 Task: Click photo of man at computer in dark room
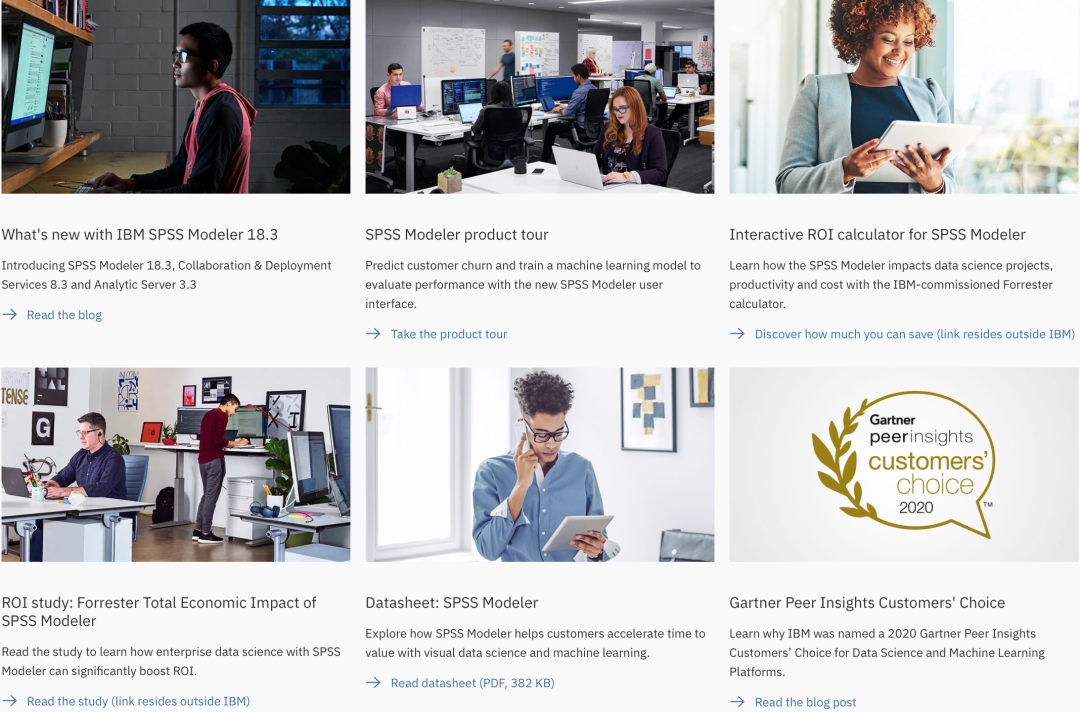tap(176, 96)
